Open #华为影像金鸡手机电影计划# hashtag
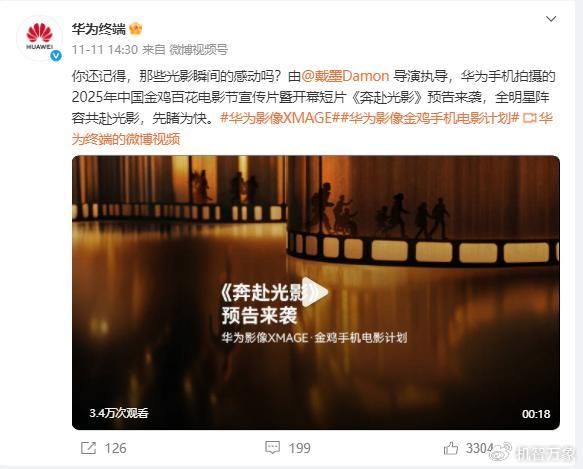 (428, 118)
